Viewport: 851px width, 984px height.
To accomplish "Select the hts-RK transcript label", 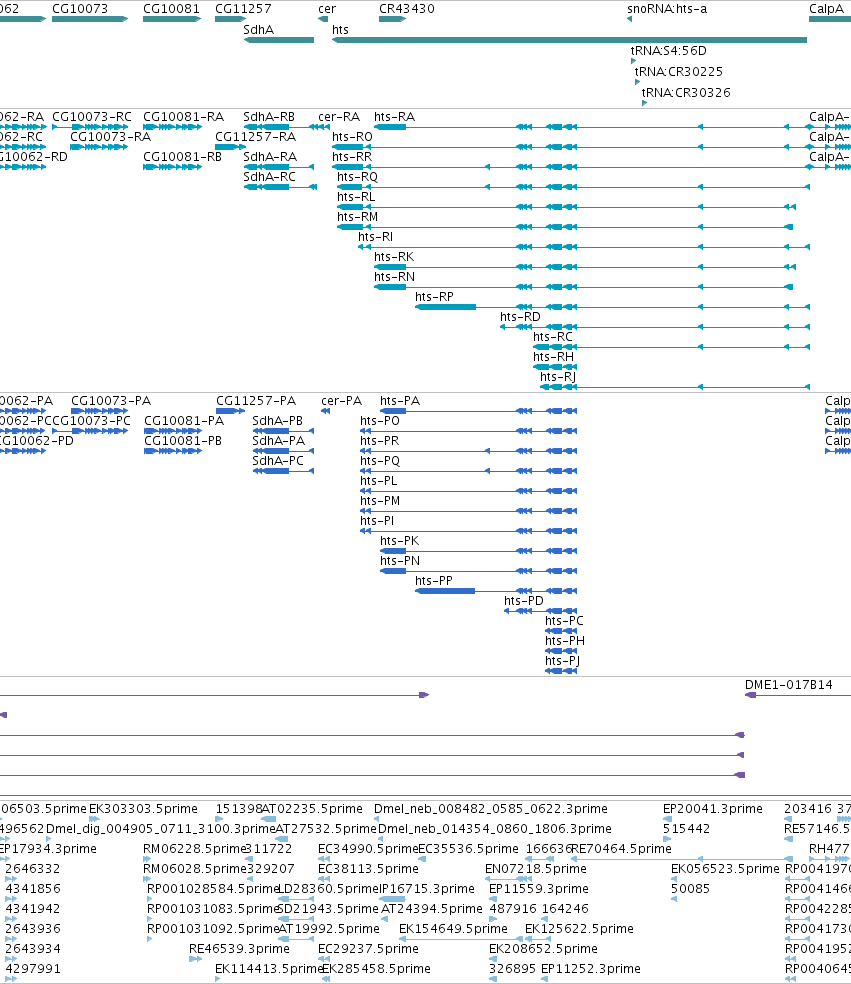I will (394, 257).
